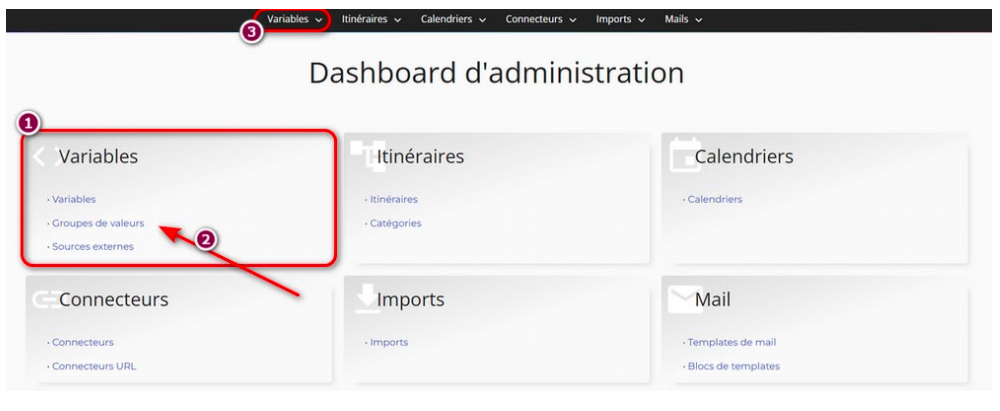
Task: Open the Mails menu in top bar
Action: [684, 19]
